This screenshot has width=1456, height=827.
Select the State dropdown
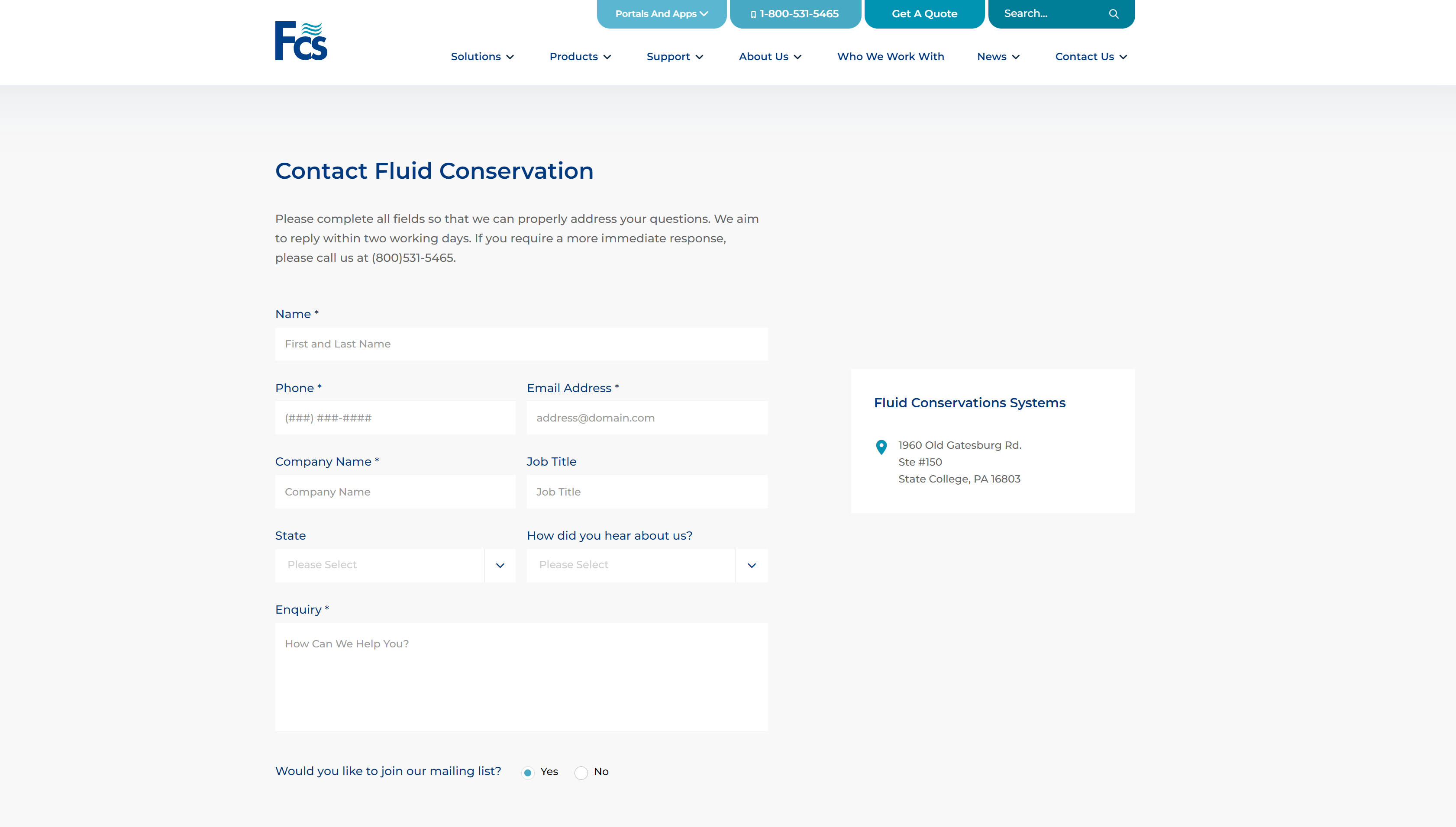tap(394, 564)
